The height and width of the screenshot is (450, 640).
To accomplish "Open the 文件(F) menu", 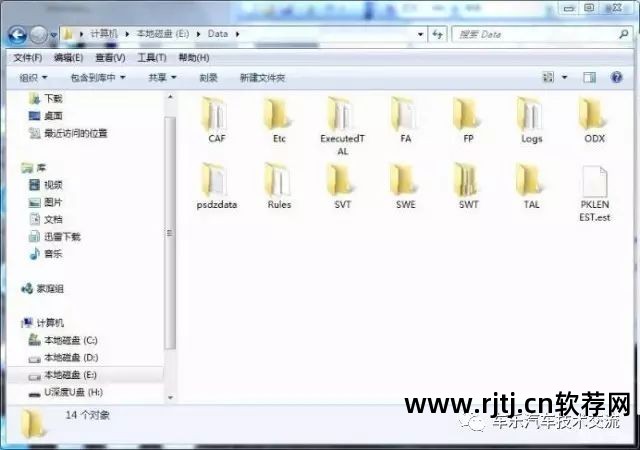I will (x=28, y=58).
